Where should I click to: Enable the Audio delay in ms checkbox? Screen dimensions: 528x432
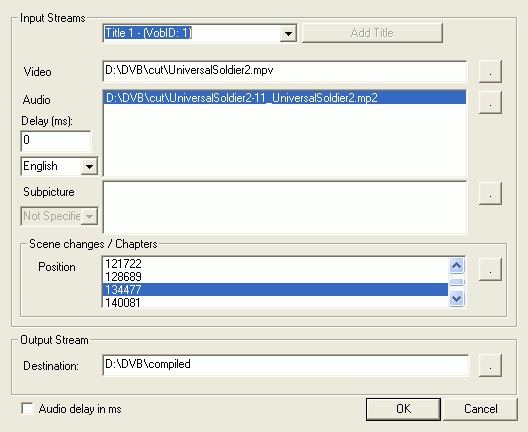pos(27,408)
